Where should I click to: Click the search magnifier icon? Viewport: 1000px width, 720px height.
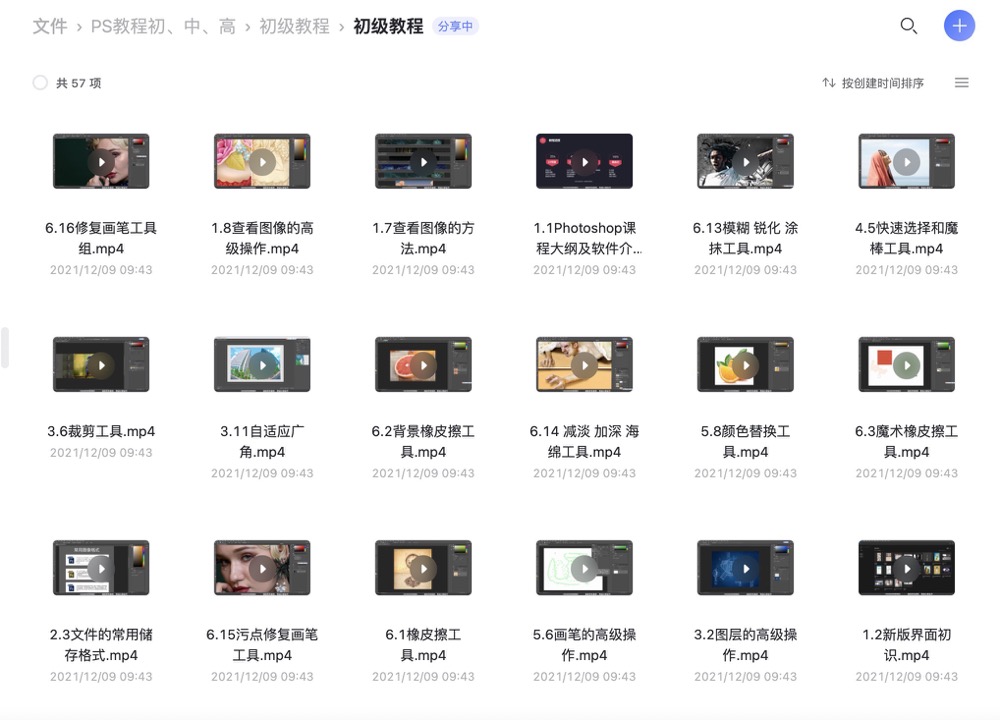[908, 26]
